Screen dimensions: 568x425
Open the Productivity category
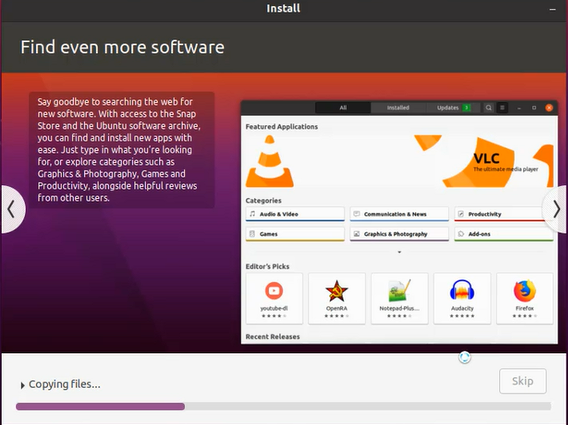(x=504, y=214)
